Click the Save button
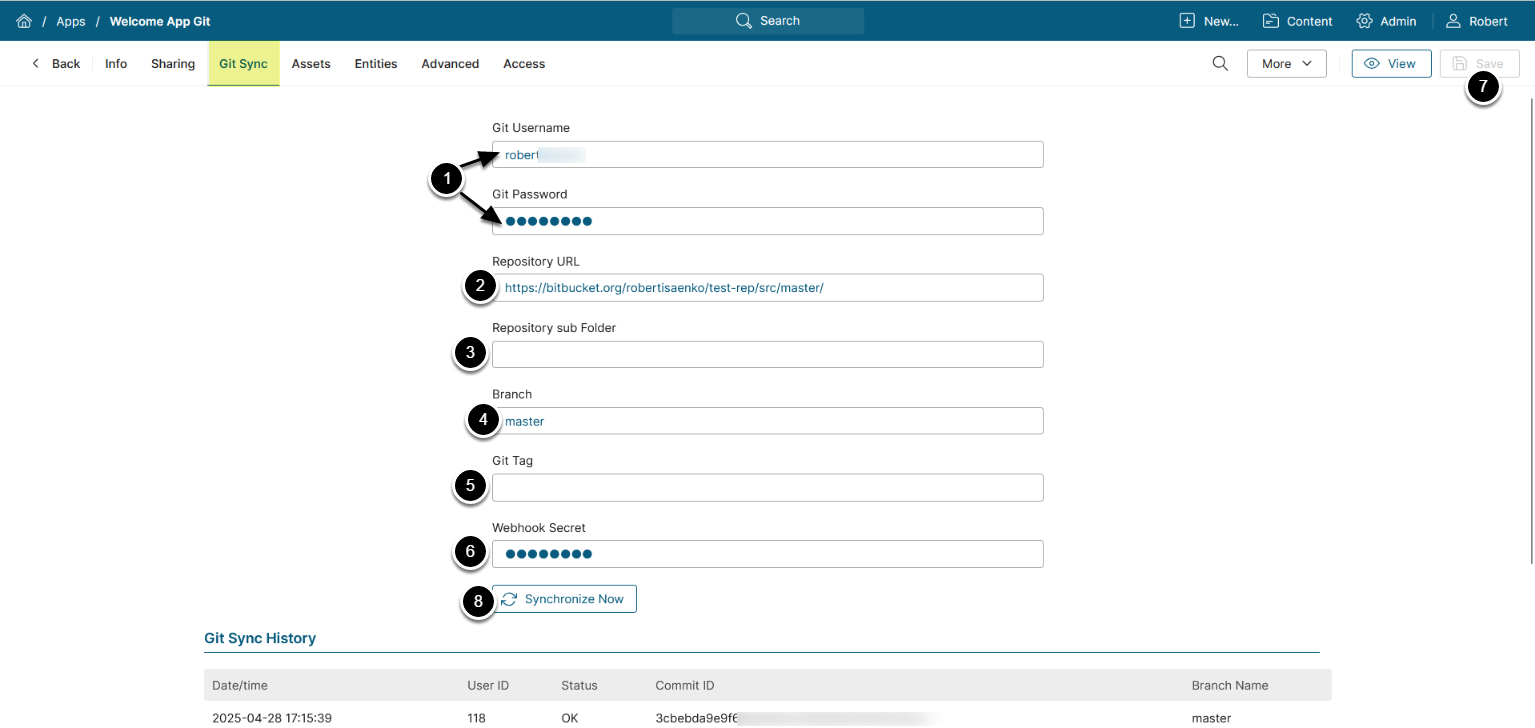1535x728 pixels. coord(1479,63)
